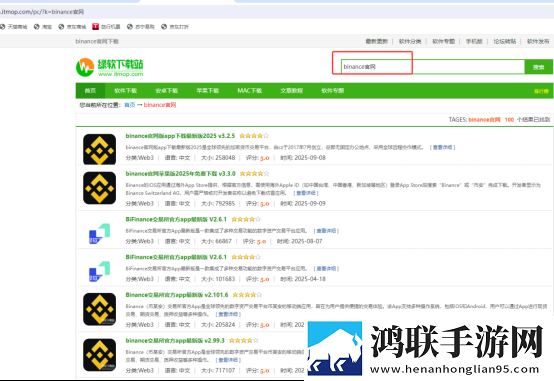Click the BiFinance icon dated 2025-08-07
Image resolution: width=554 pixels, height=381 pixels.
(x=100, y=234)
